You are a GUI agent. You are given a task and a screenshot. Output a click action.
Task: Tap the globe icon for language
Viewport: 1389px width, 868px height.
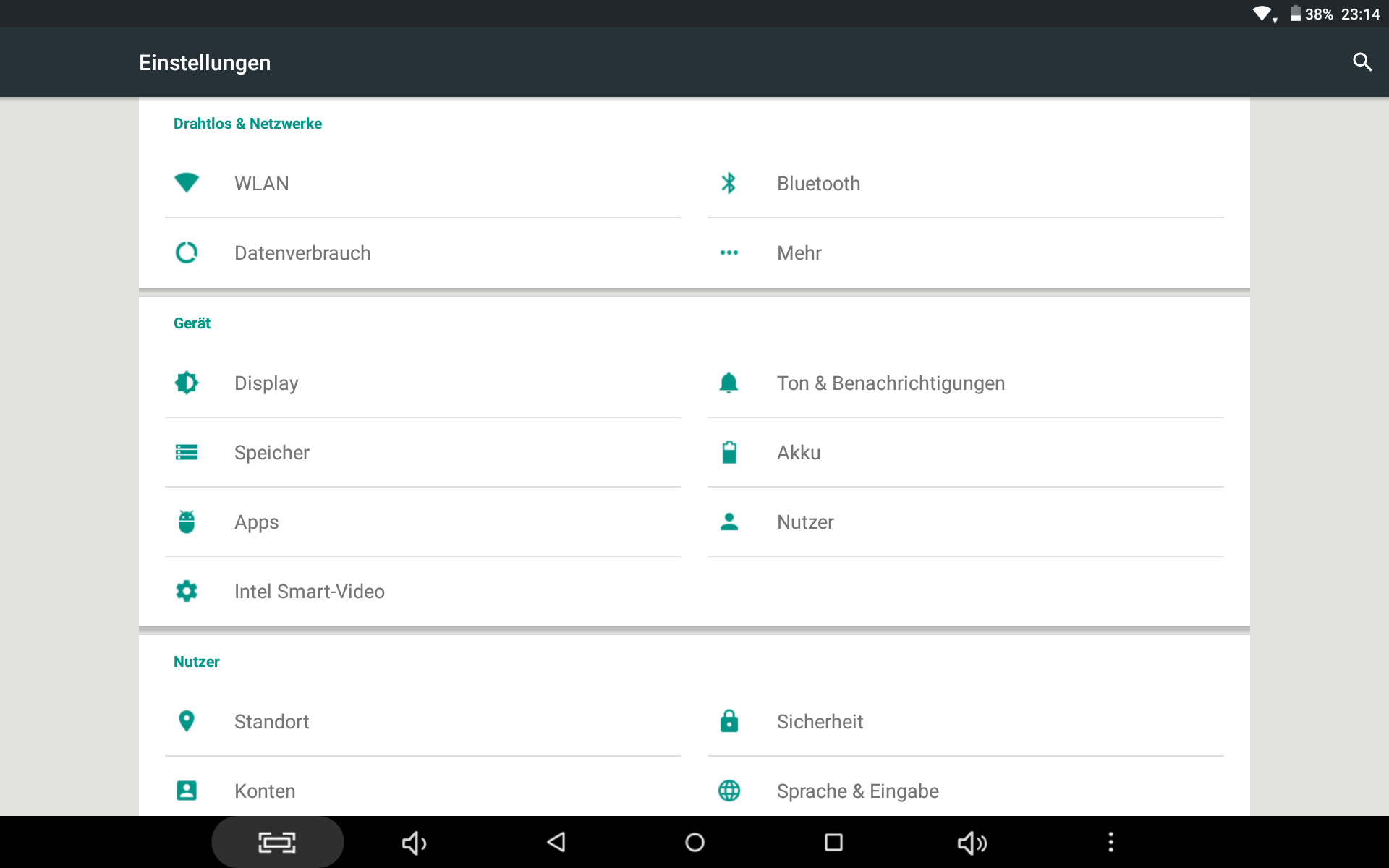click(x=729, y=791)
